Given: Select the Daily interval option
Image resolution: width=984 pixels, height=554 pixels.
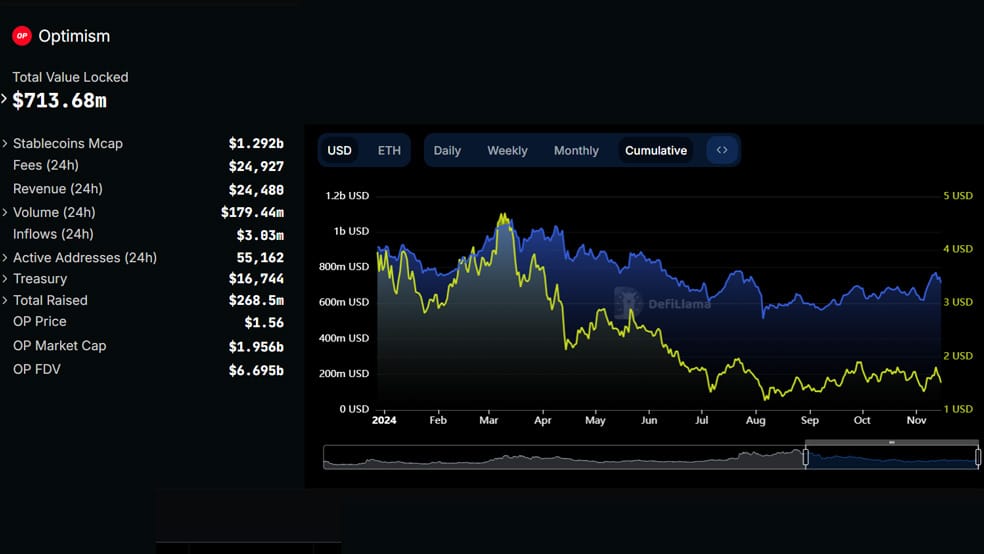Looking at the screenshot, I should pyautogui.click(x=447, y=151).
